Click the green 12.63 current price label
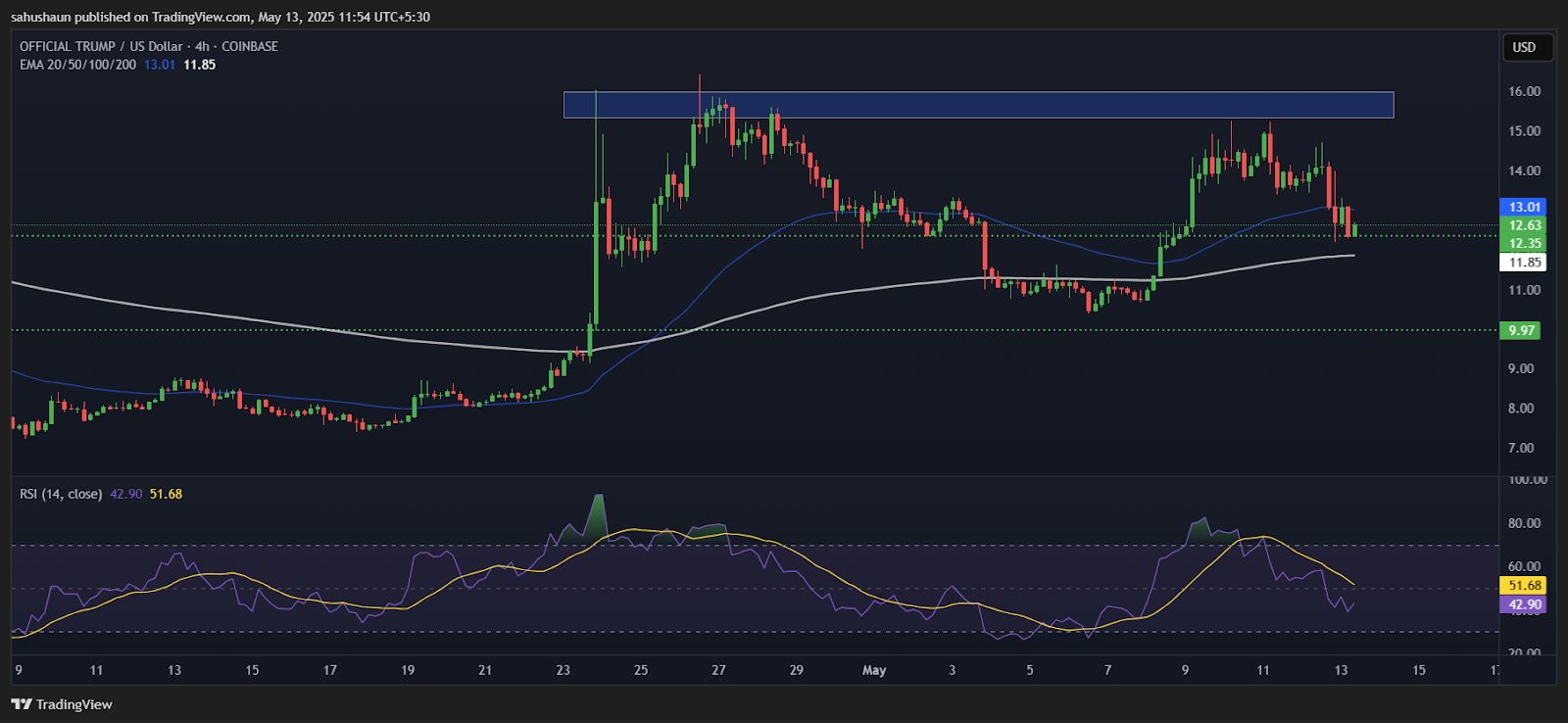Viewport: 1568px width, 723px height. coord(1524,225)
